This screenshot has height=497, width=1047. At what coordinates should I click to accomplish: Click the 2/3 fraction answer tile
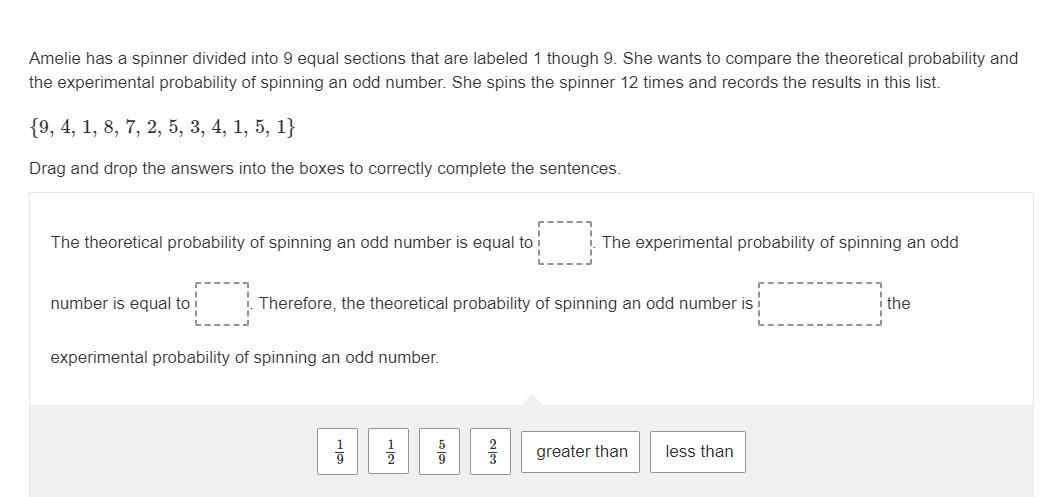click(492, 451)
